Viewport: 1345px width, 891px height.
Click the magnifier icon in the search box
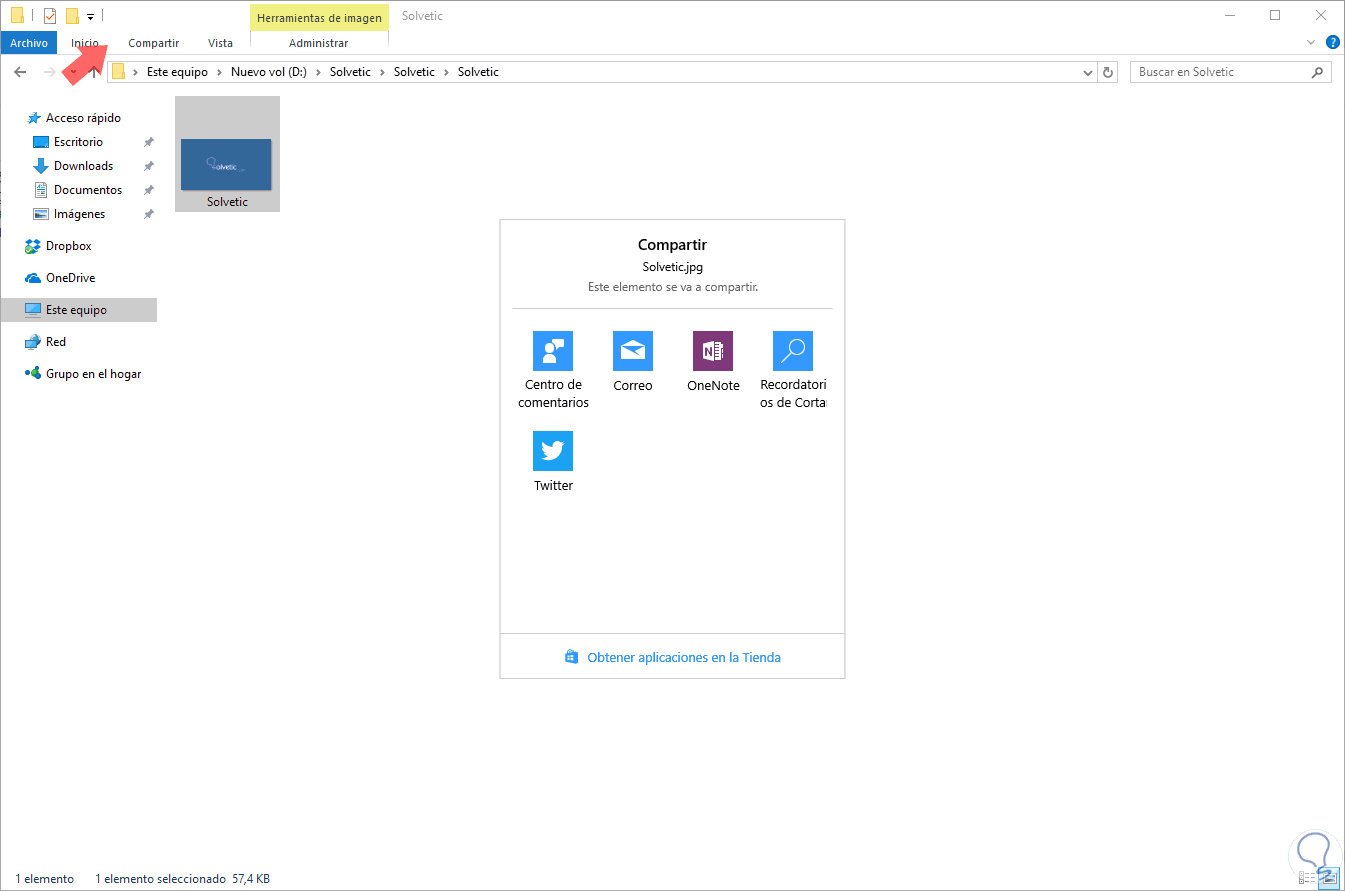tap(1317, 72)
